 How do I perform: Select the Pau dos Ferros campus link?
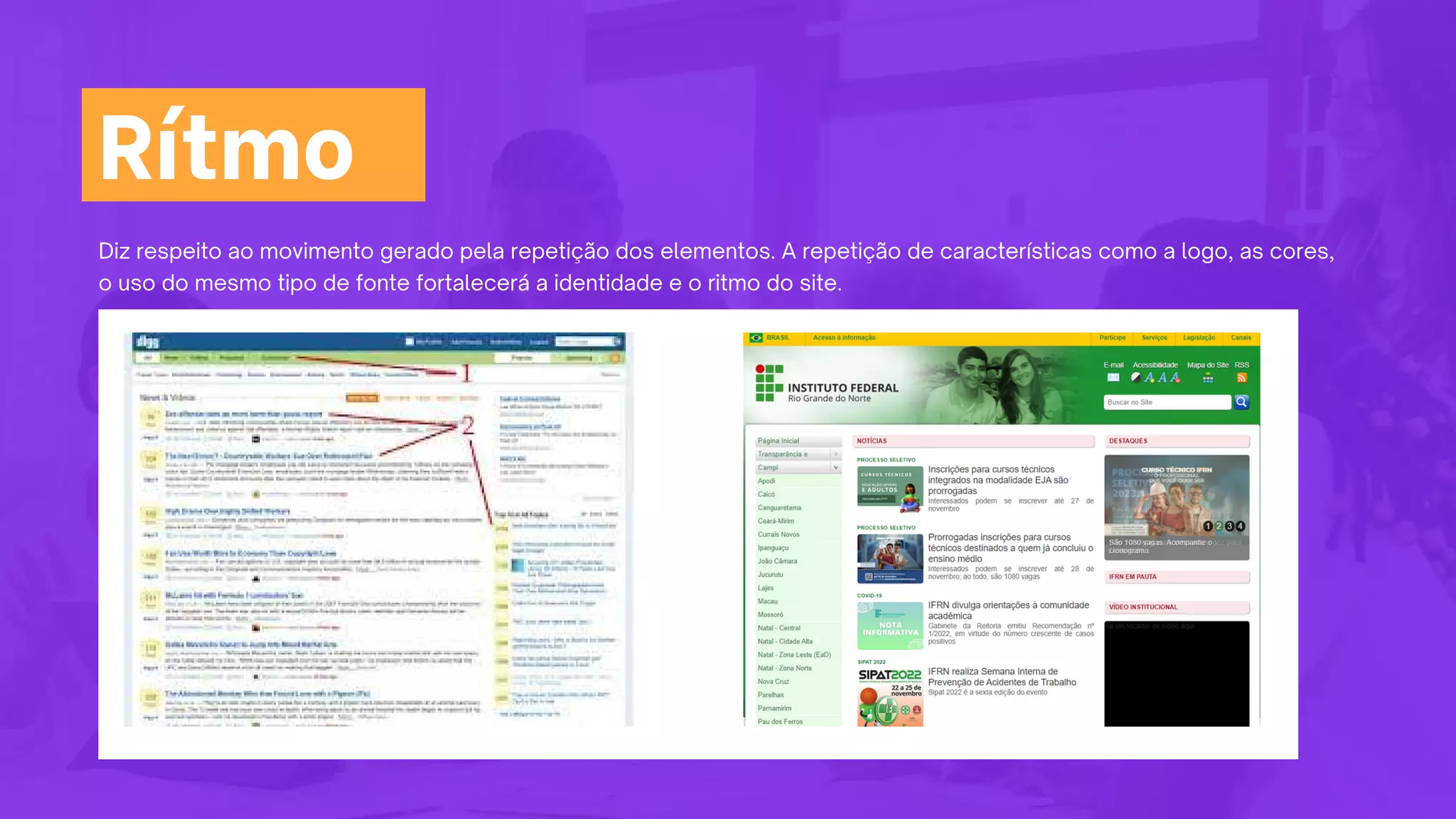[780, 722]
